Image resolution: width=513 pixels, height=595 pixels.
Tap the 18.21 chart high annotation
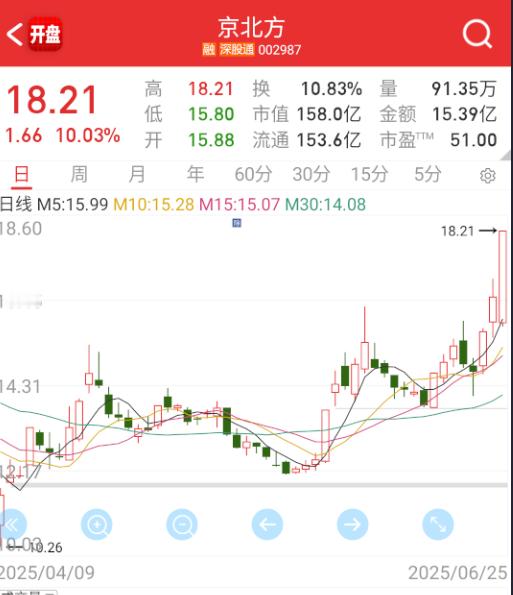click(458, 231)
